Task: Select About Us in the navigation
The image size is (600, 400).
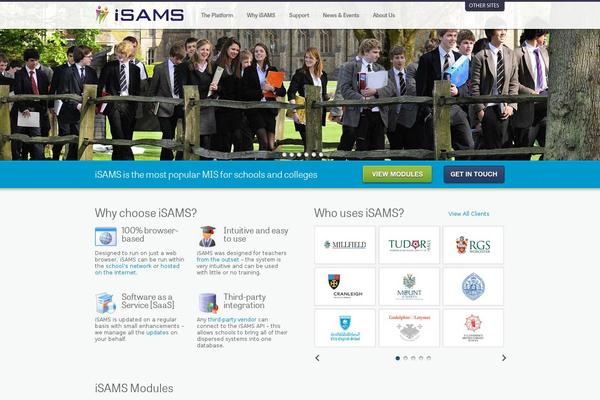Action: [384, 15]
